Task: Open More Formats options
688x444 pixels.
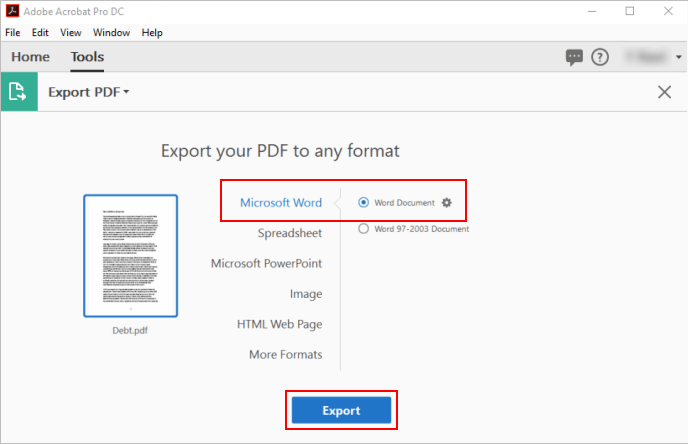Action: click(x=286, y=354)
